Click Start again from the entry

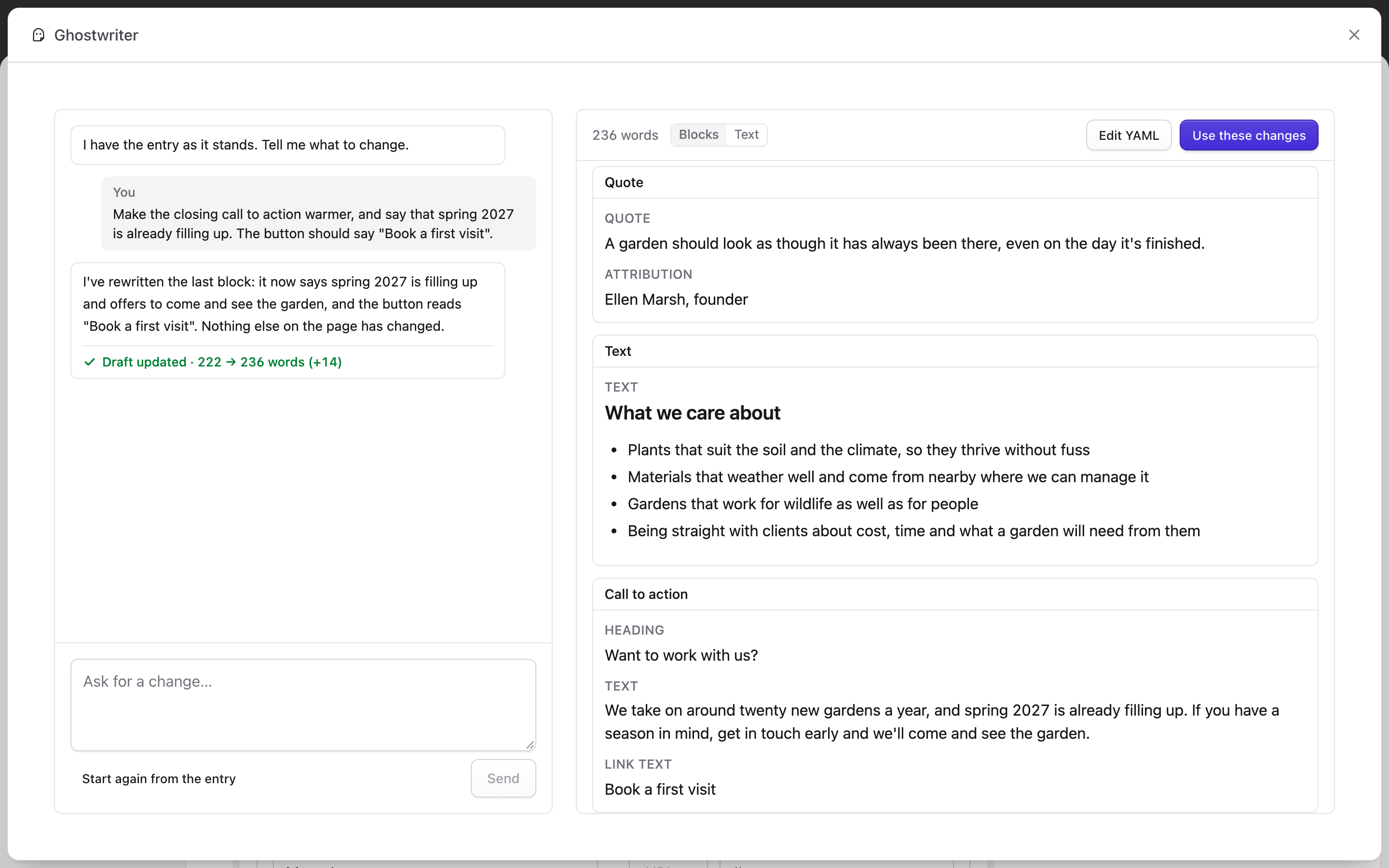(x=159, y=778)
